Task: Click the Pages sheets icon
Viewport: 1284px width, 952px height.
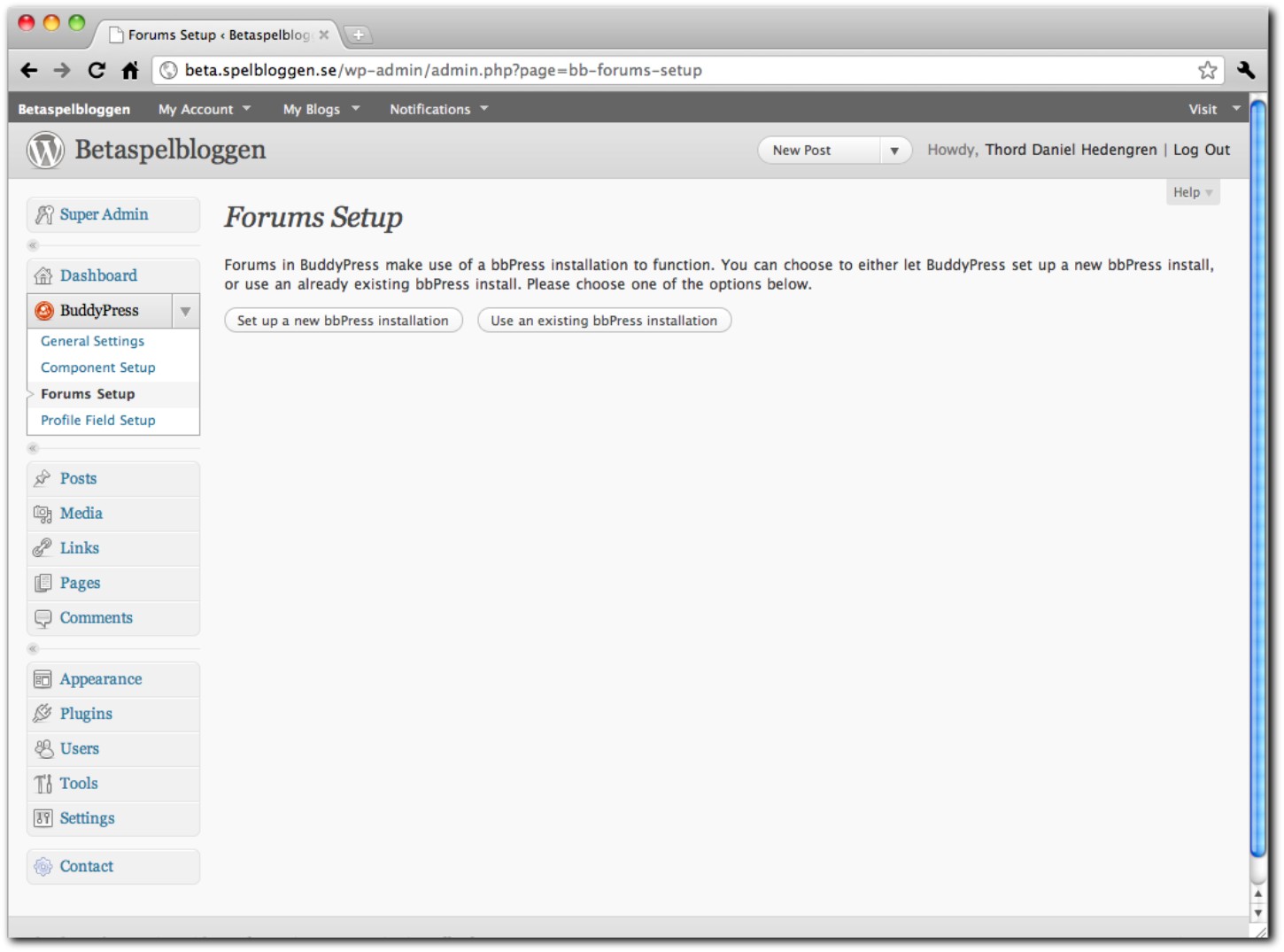Action: pos(43,583)
